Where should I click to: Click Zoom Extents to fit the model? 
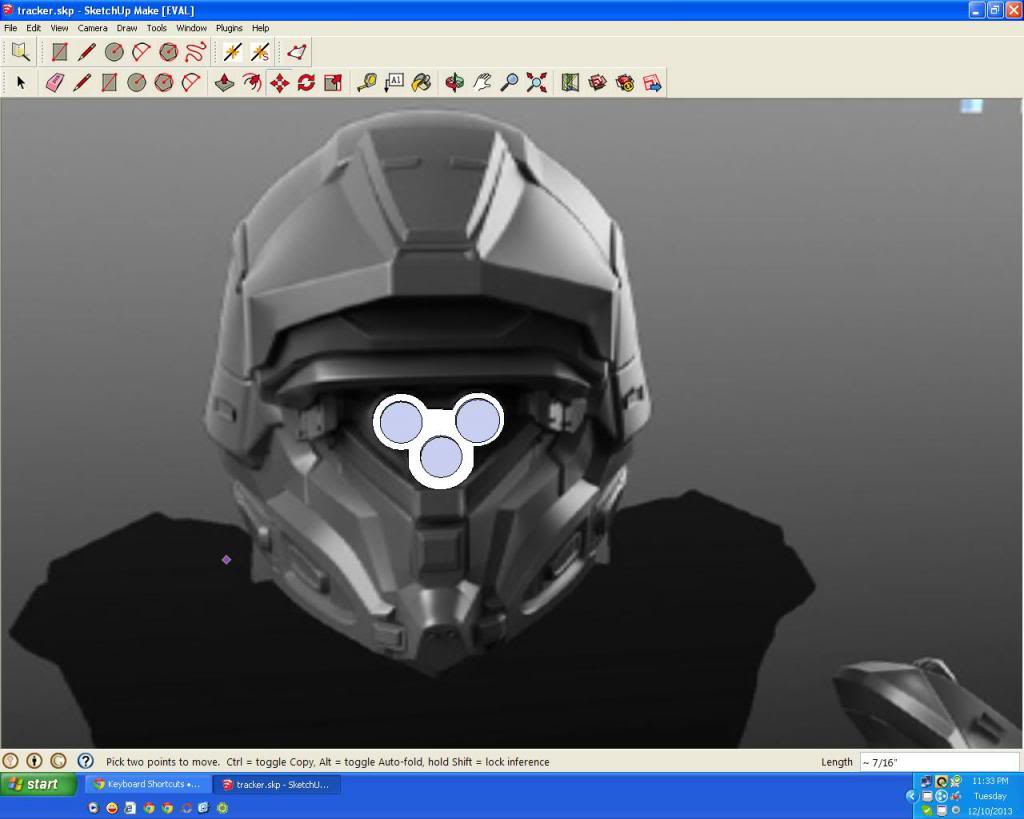[x=537, y=83]
